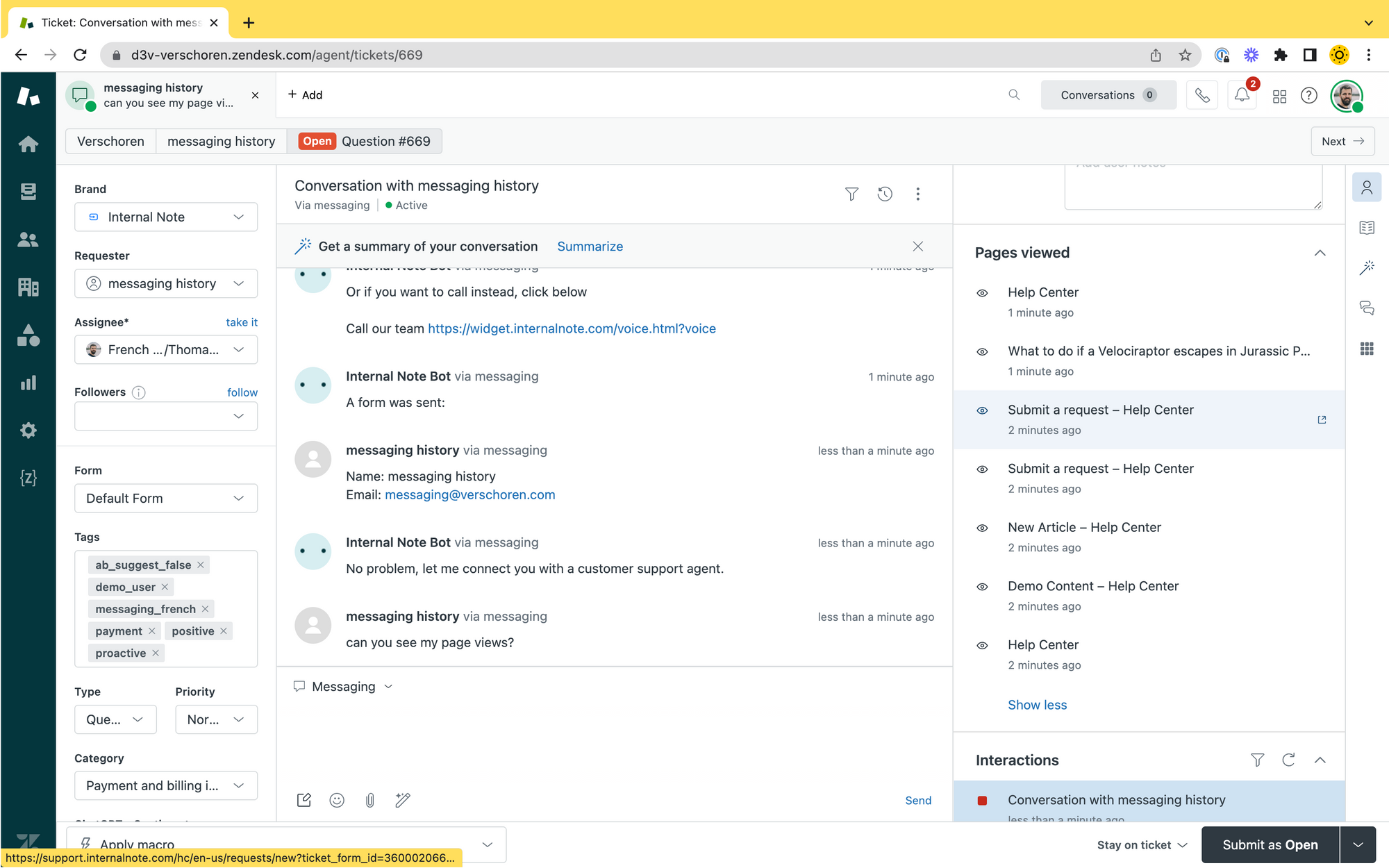
Task: Show ticket events history clock icon
Action: pos(885,194)
